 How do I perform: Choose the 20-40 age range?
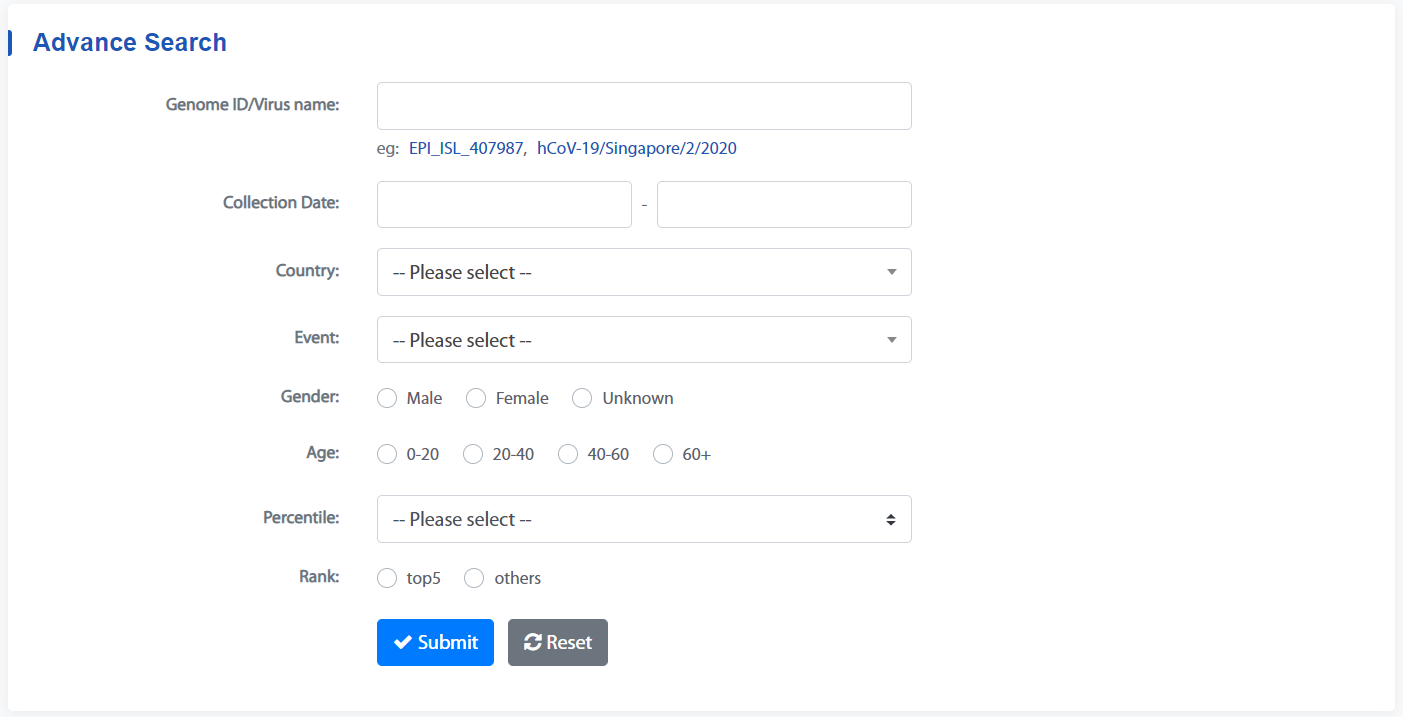coord(473,454)
